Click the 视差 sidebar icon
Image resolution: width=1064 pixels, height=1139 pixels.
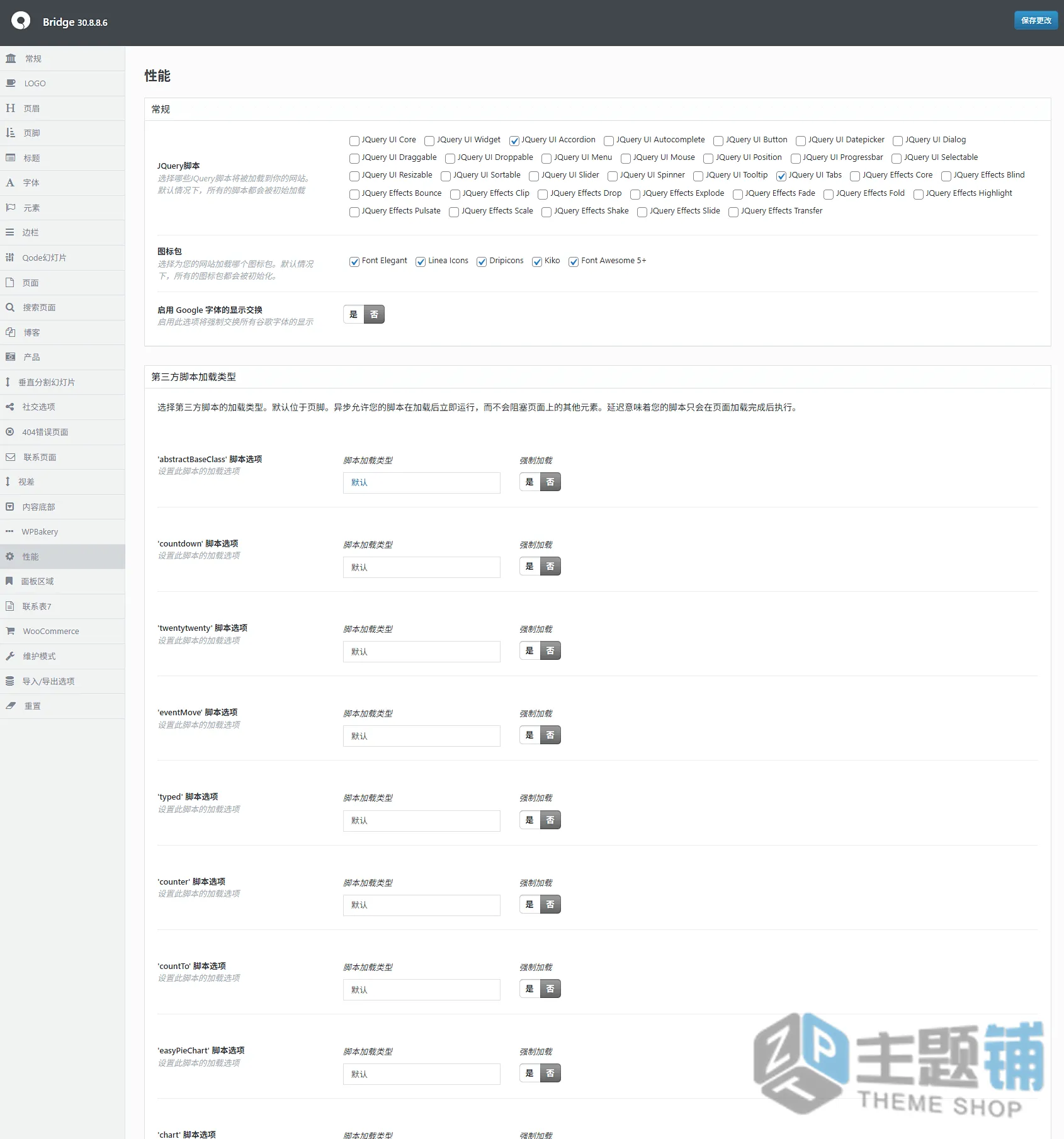point(8,482)
